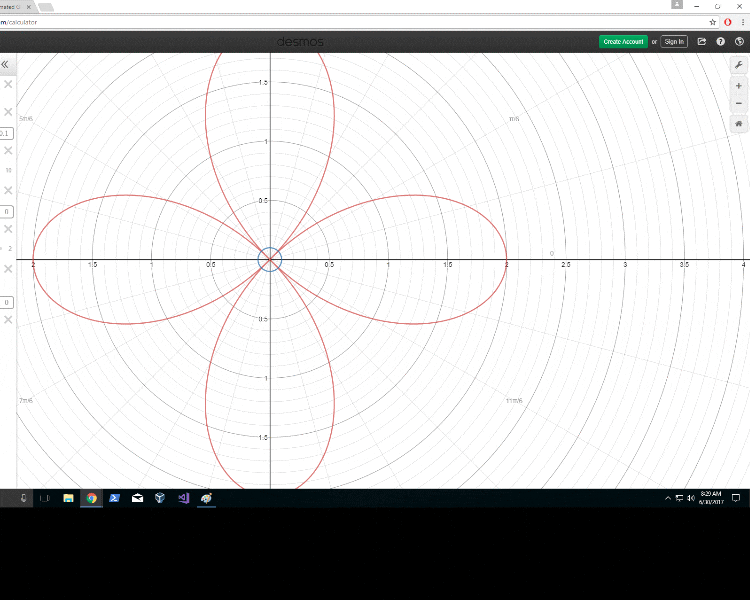Zoom out with the minus button
Image resolution: width=750 pixels, height=600 pixels.
tap(738, 103)
